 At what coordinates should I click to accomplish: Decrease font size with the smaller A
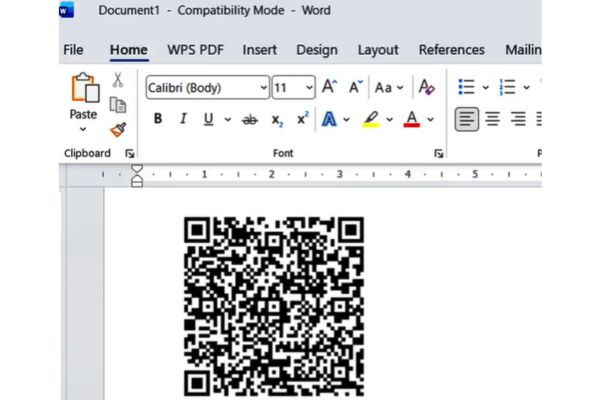click(x=355, y=87)
